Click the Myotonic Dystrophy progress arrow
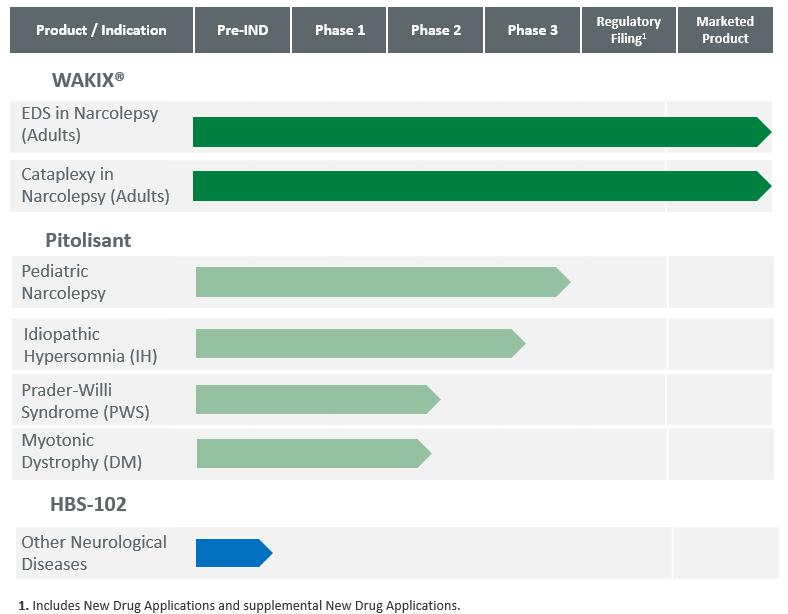 (314, 454)
